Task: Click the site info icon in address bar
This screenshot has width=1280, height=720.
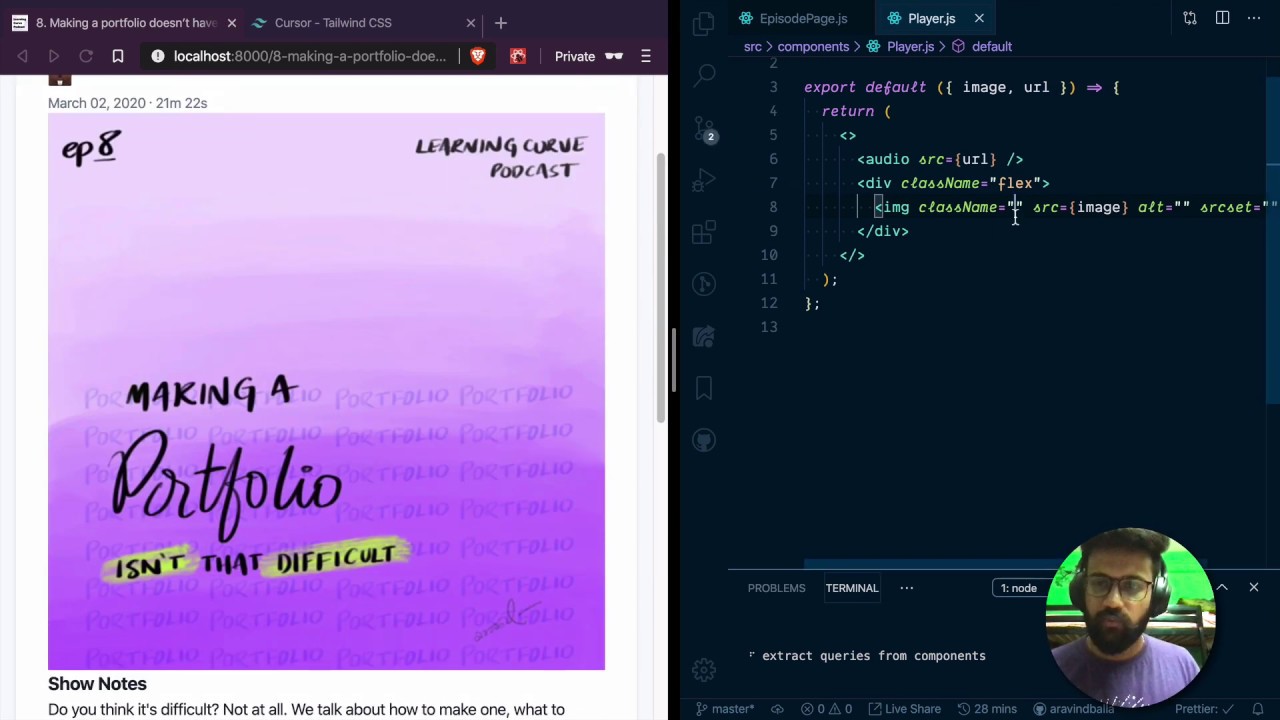Action: 157,56
